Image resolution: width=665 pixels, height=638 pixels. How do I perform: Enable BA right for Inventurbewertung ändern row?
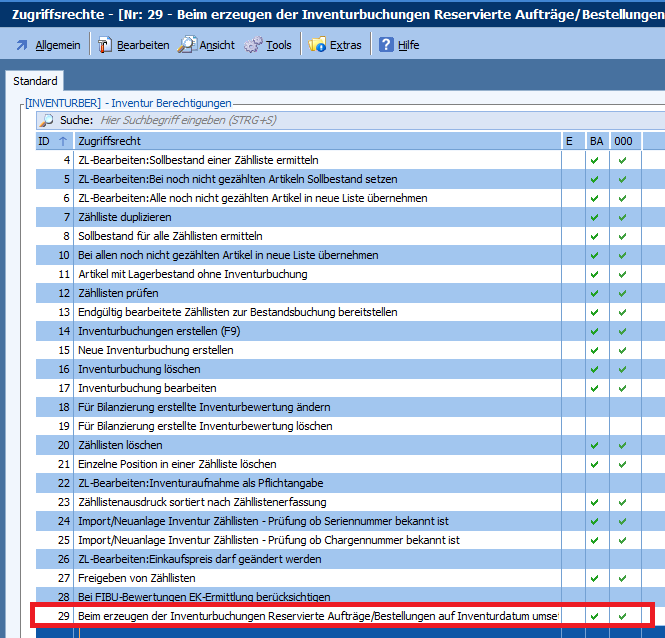(x=595, y=407)
